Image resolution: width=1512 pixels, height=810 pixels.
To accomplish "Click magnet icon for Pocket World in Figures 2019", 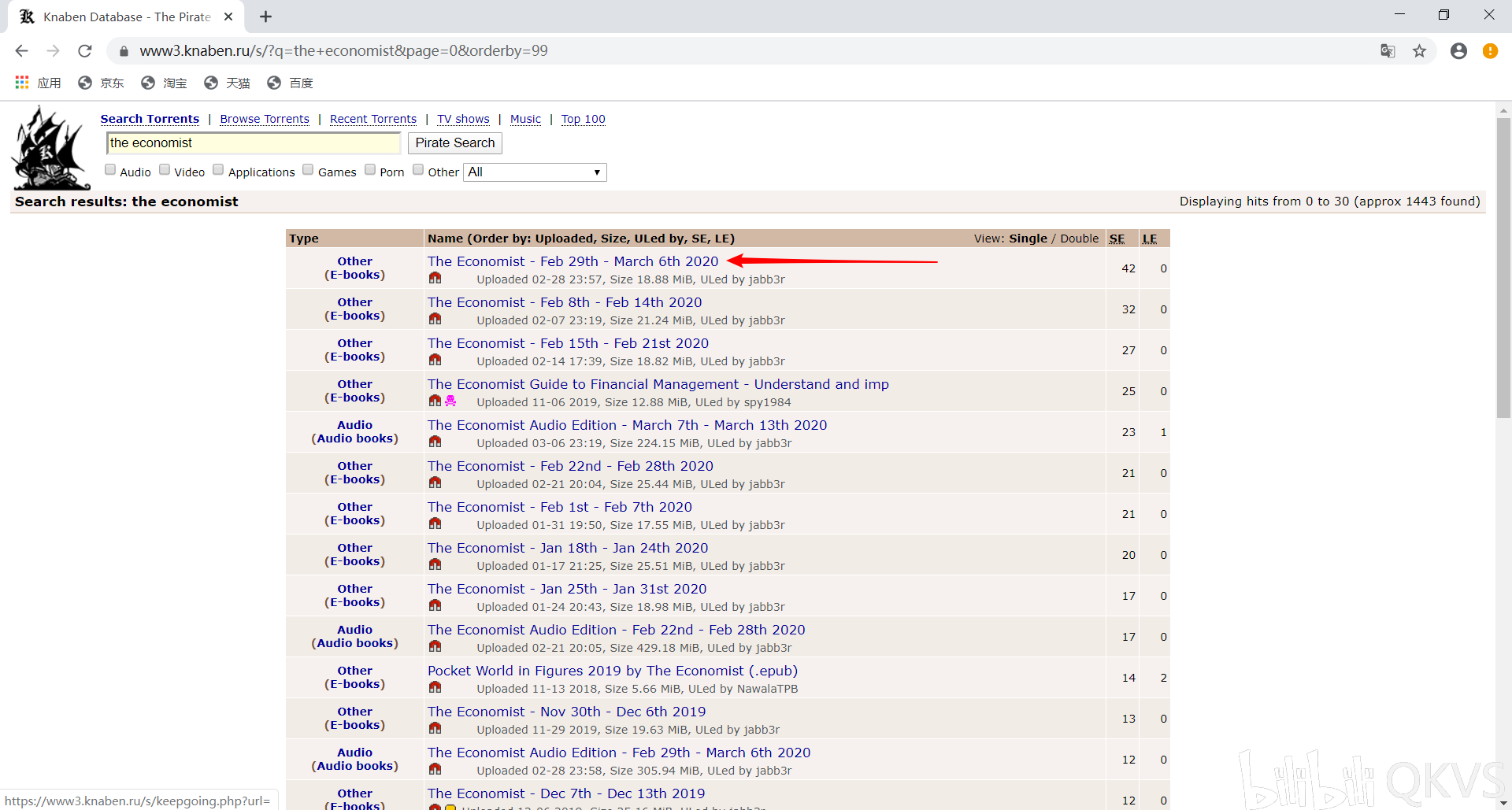I will (435, 688).
